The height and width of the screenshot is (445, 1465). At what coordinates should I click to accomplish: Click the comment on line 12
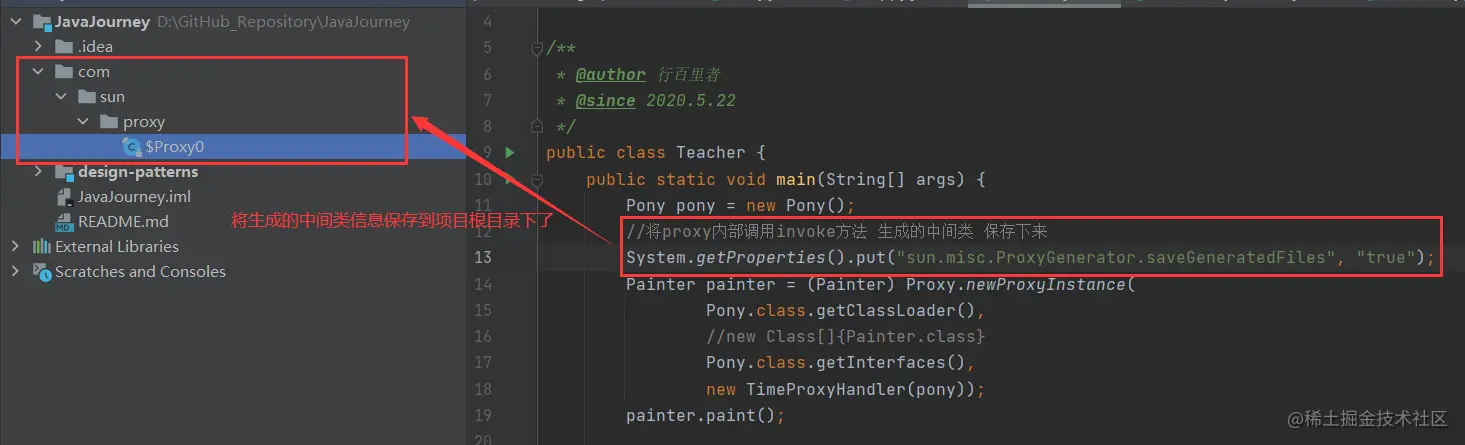tap(836, 232)
